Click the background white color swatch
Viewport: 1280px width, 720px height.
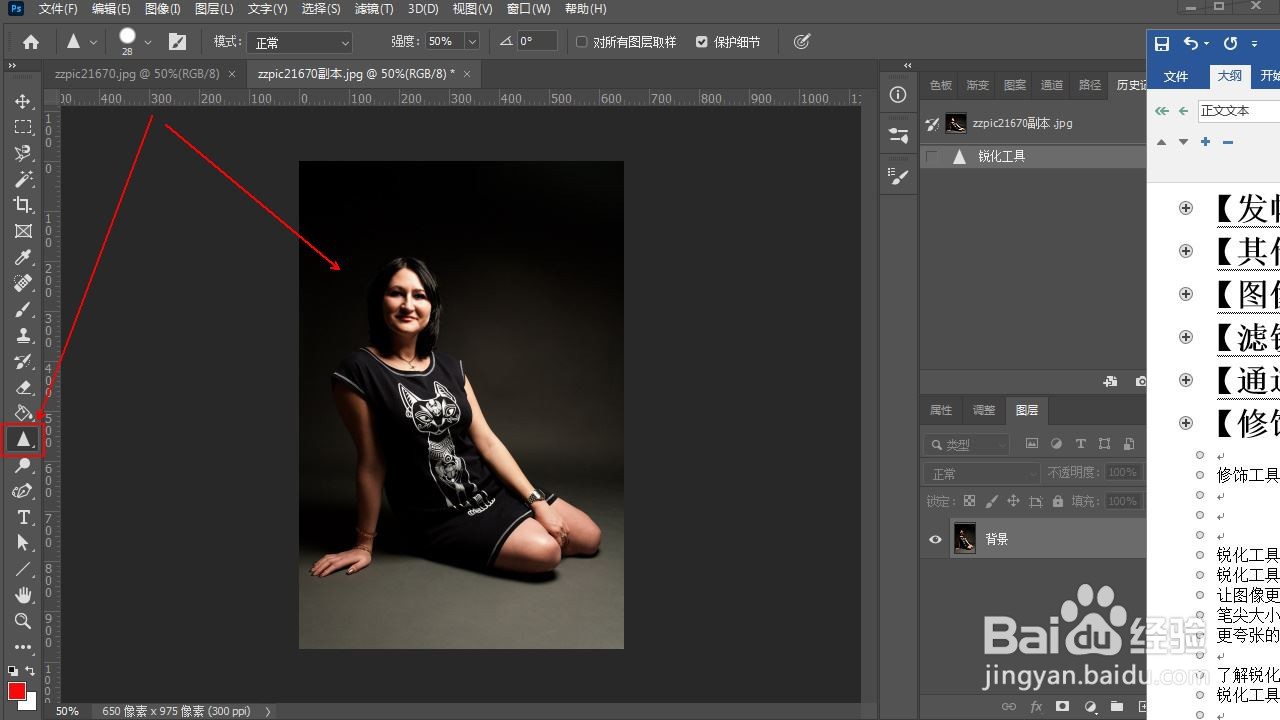coord(29,702)
